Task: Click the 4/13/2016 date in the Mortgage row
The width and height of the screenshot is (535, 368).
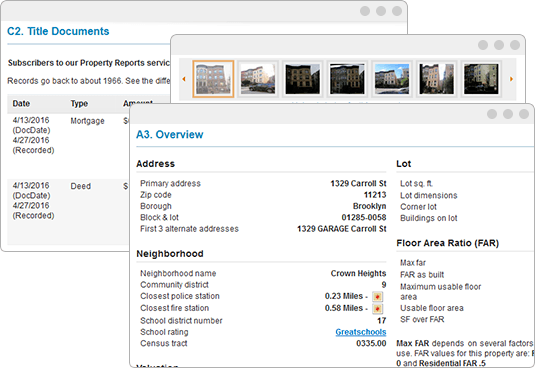Action: pyautogui.click(x=31, y=120)
